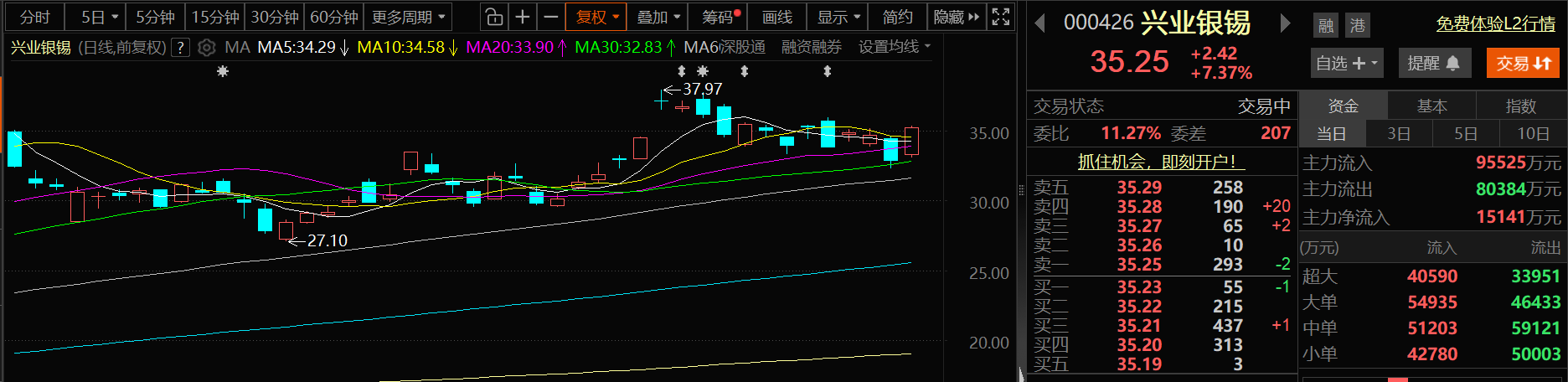
Task: Click the question mark help icon
Action: click(x=180, y=48)
